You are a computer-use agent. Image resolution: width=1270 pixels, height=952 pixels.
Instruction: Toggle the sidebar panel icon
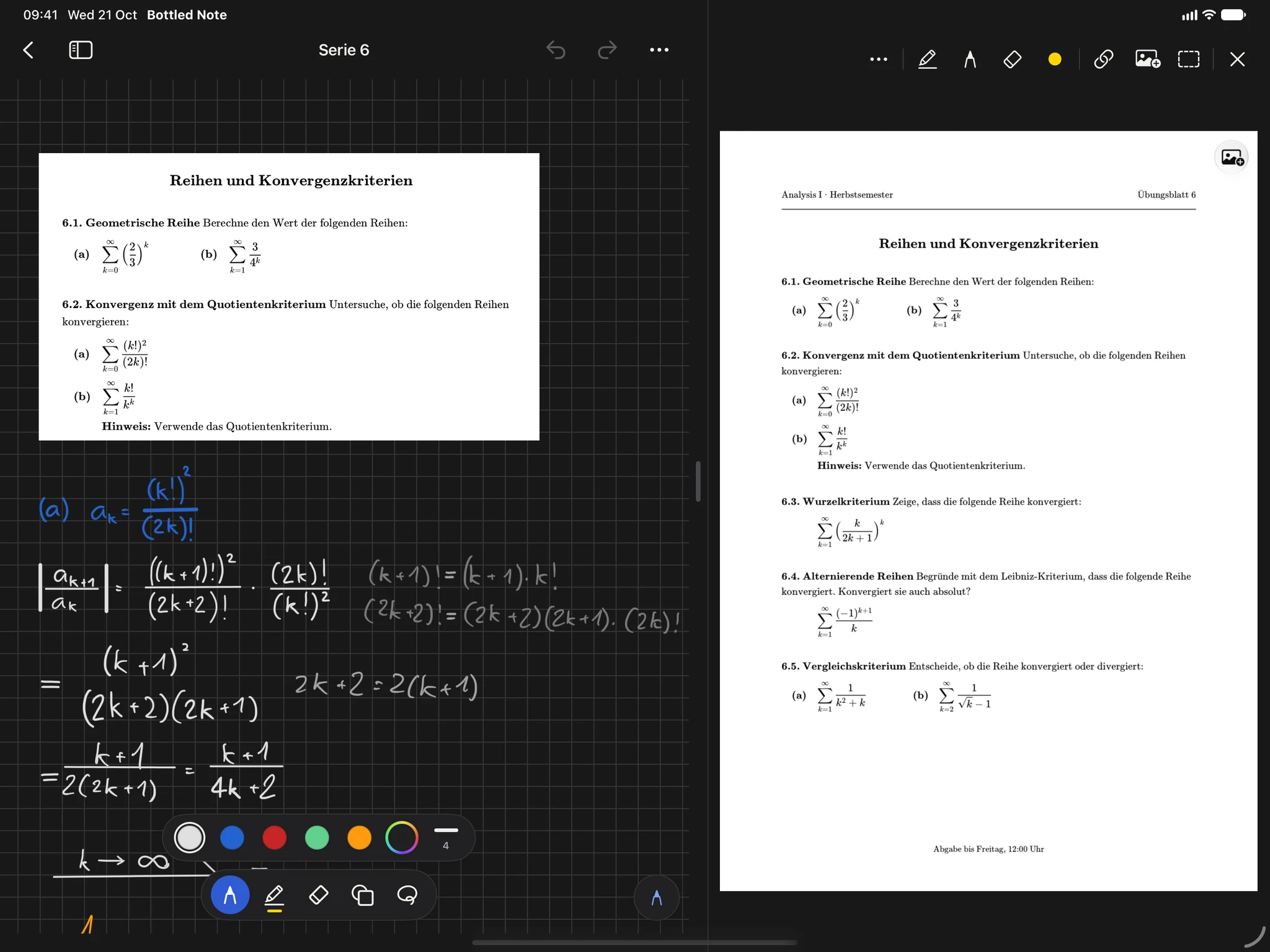81,50
